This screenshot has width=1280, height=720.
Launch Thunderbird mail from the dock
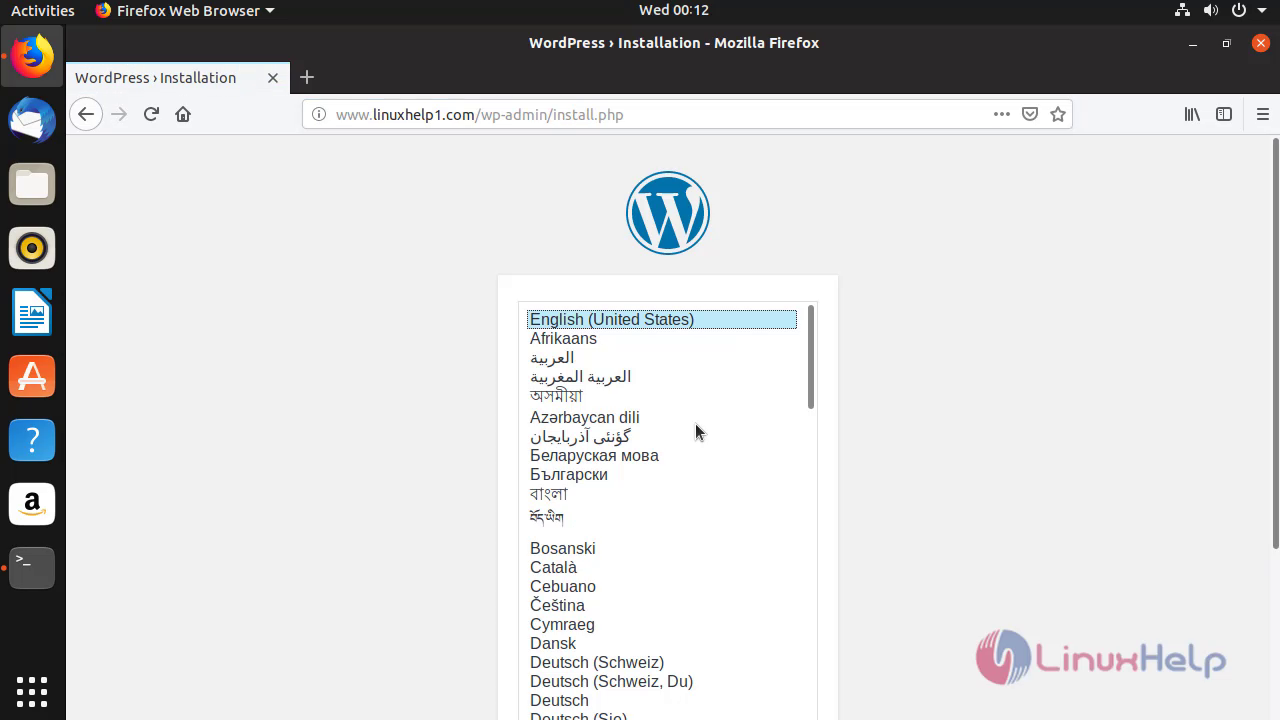click(32, 121)
